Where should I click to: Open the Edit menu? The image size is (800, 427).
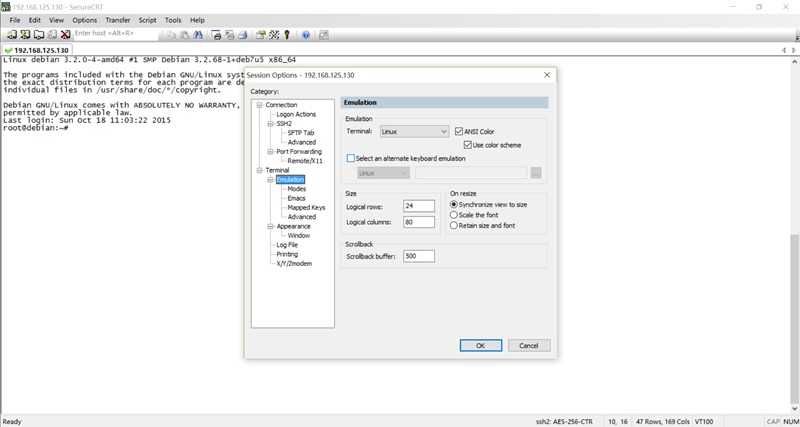click(x=35, y=20)
